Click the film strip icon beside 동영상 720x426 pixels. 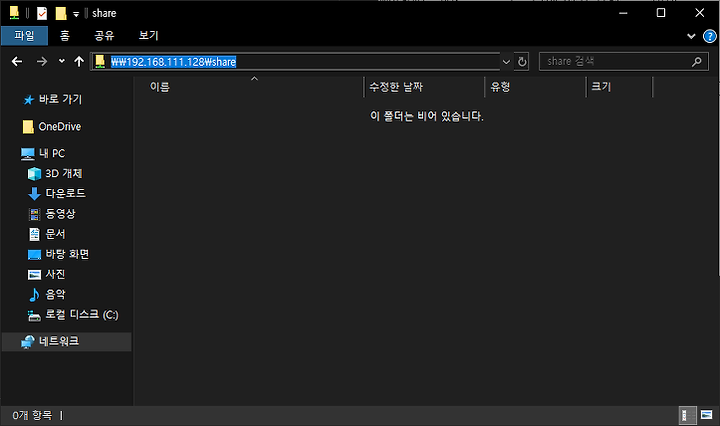34,214
